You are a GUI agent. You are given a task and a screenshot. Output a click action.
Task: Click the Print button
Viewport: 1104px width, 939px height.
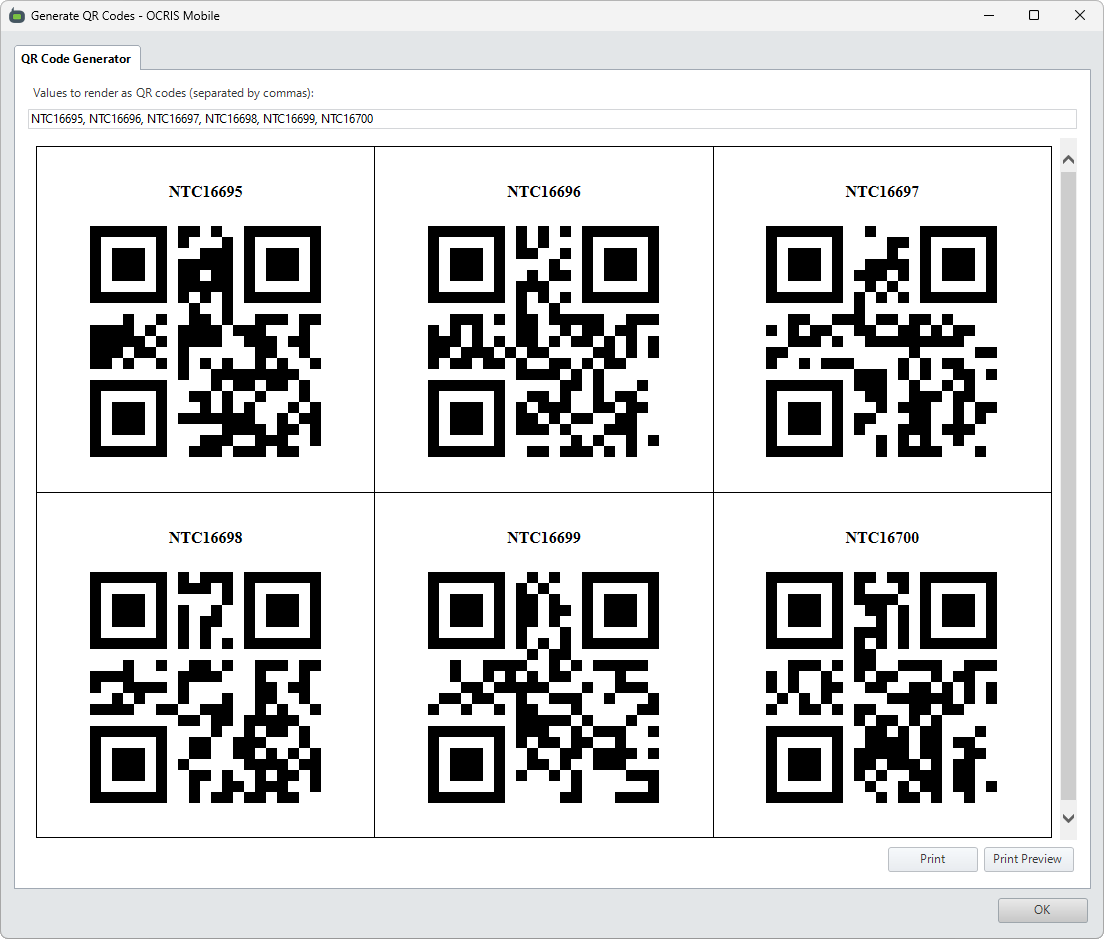(x=932, y=859)
